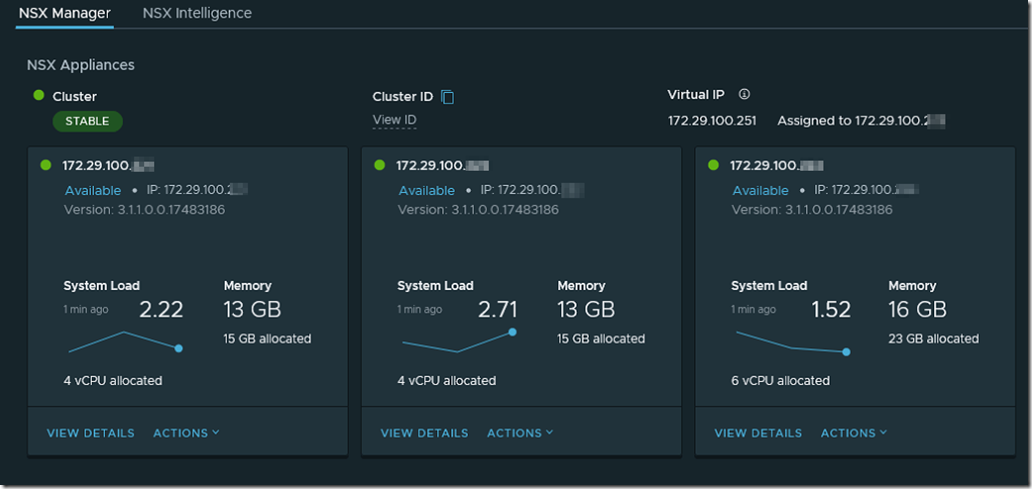Image resolution: width=1032 pixels, height=489 pixels.
Task: Click Available status on the 1.52 load appliance
Action: click(760, 190)
